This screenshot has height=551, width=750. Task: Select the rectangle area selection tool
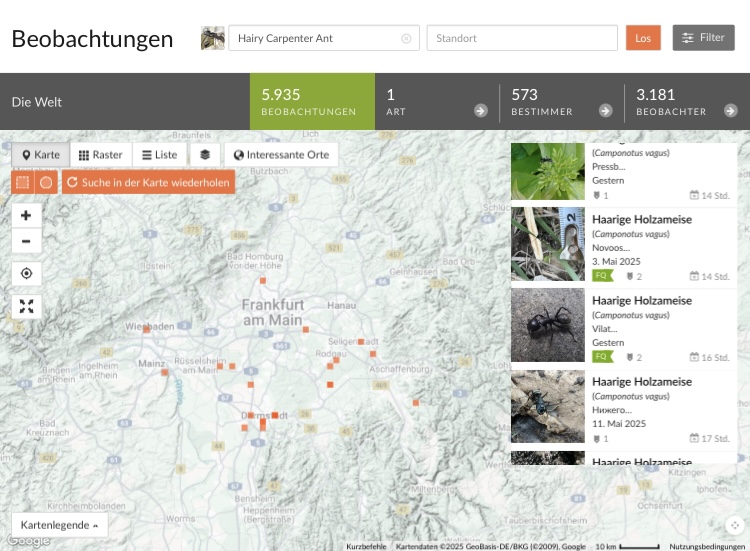click(x=23, y=182)
